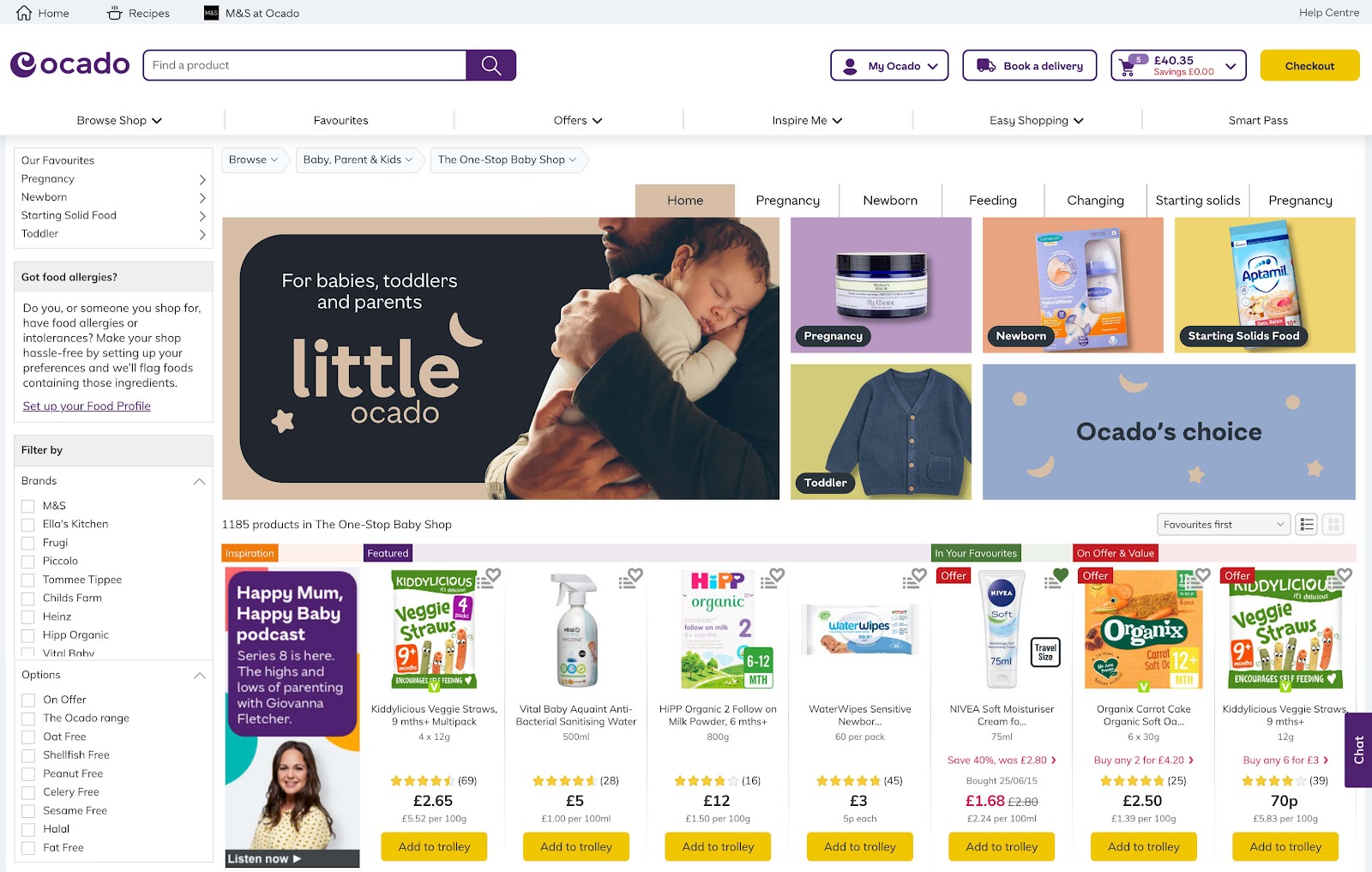The image size is (1372, 872).
Task: Click the magnifier search button
Action: [x=491, y=65]
